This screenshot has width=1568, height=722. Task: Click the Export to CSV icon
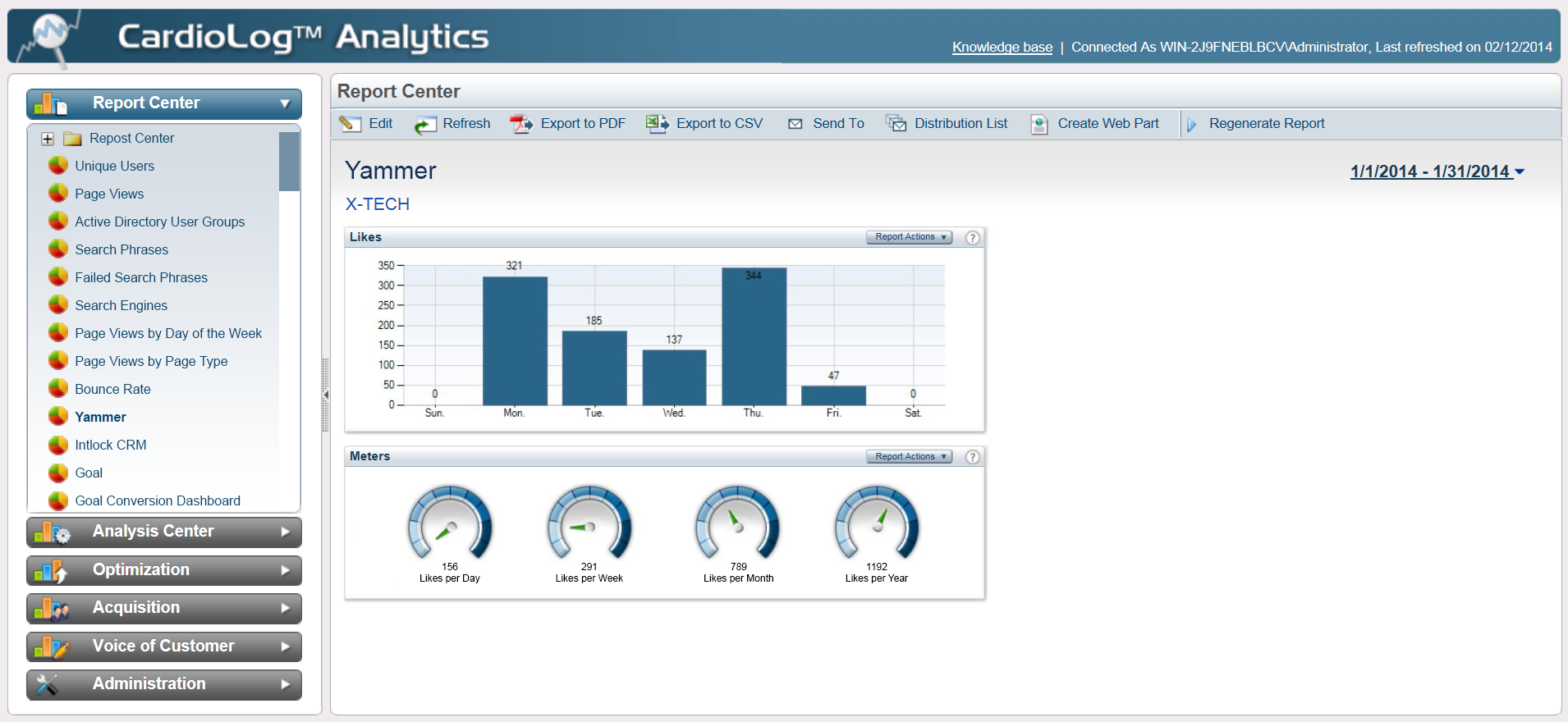658,124
